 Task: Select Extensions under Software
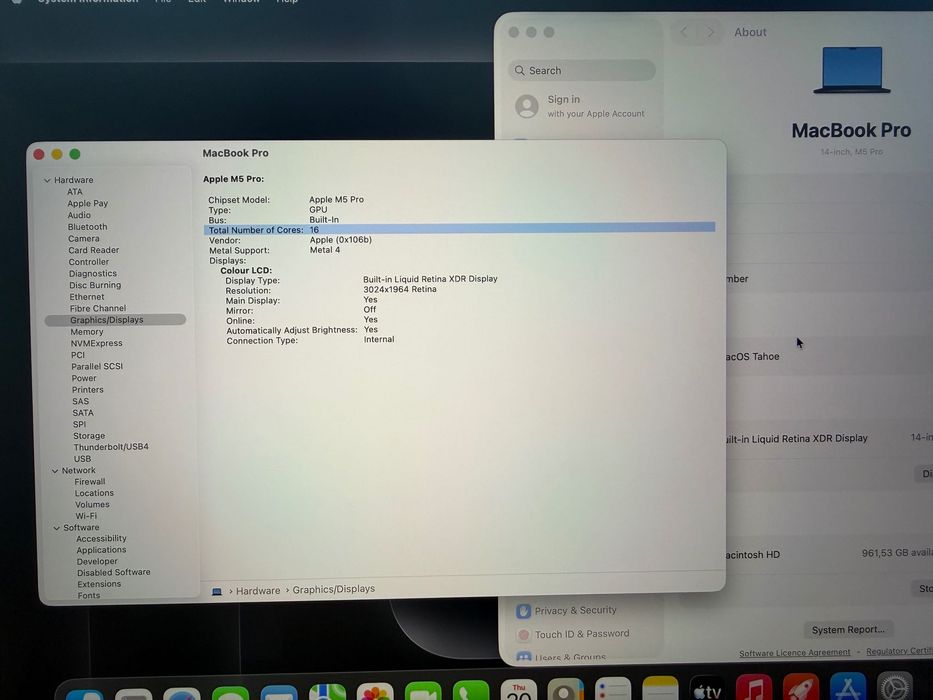point(99,584)
